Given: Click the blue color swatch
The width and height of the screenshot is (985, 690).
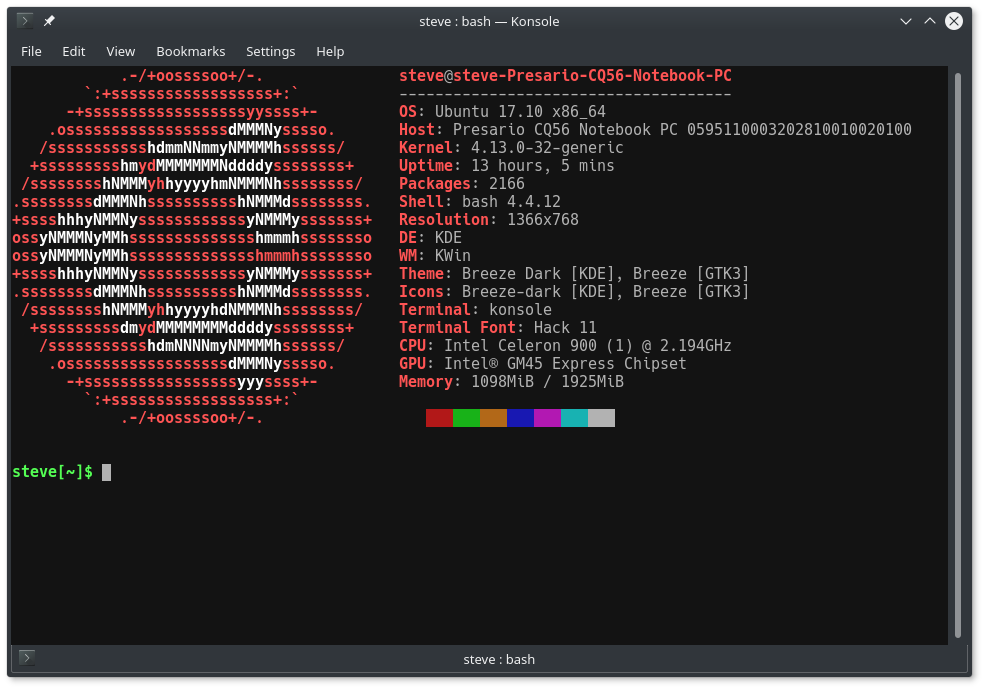Looking at the screenshot, I should [x=520, y=417].
